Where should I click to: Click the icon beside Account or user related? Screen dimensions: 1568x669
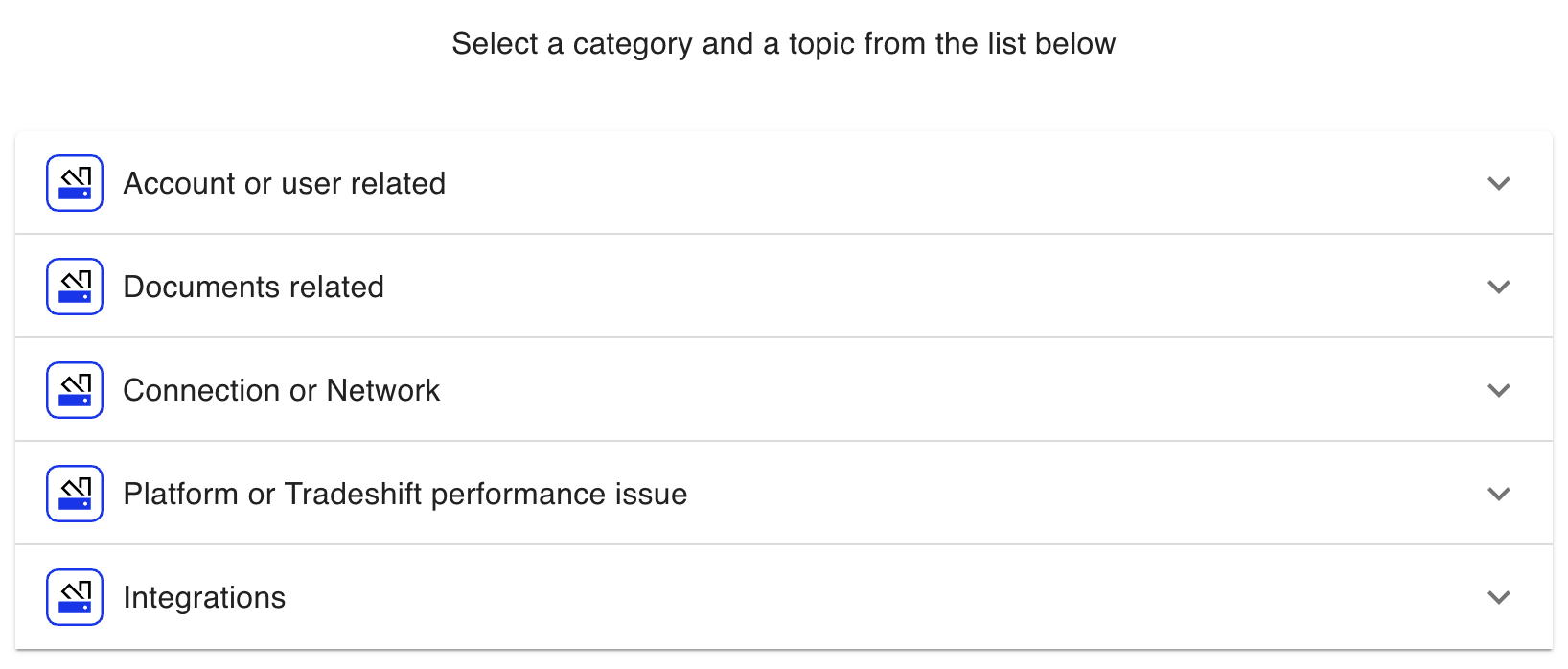[x=75, y=183]
